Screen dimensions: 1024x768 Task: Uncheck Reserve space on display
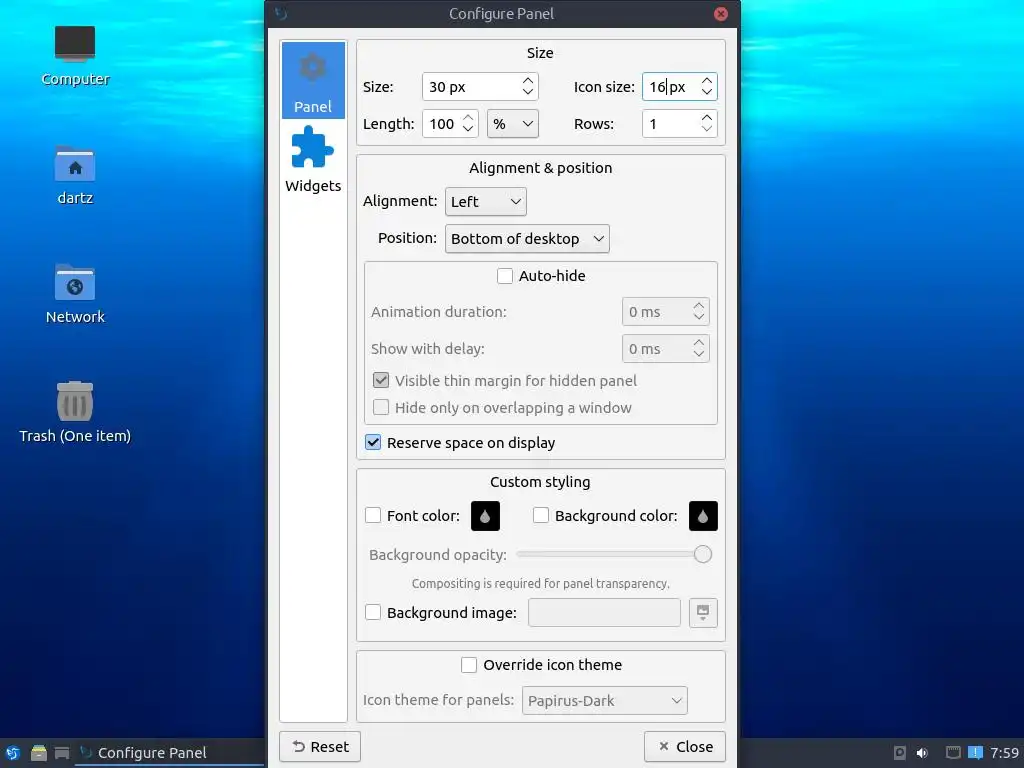(x=373, y=443)
